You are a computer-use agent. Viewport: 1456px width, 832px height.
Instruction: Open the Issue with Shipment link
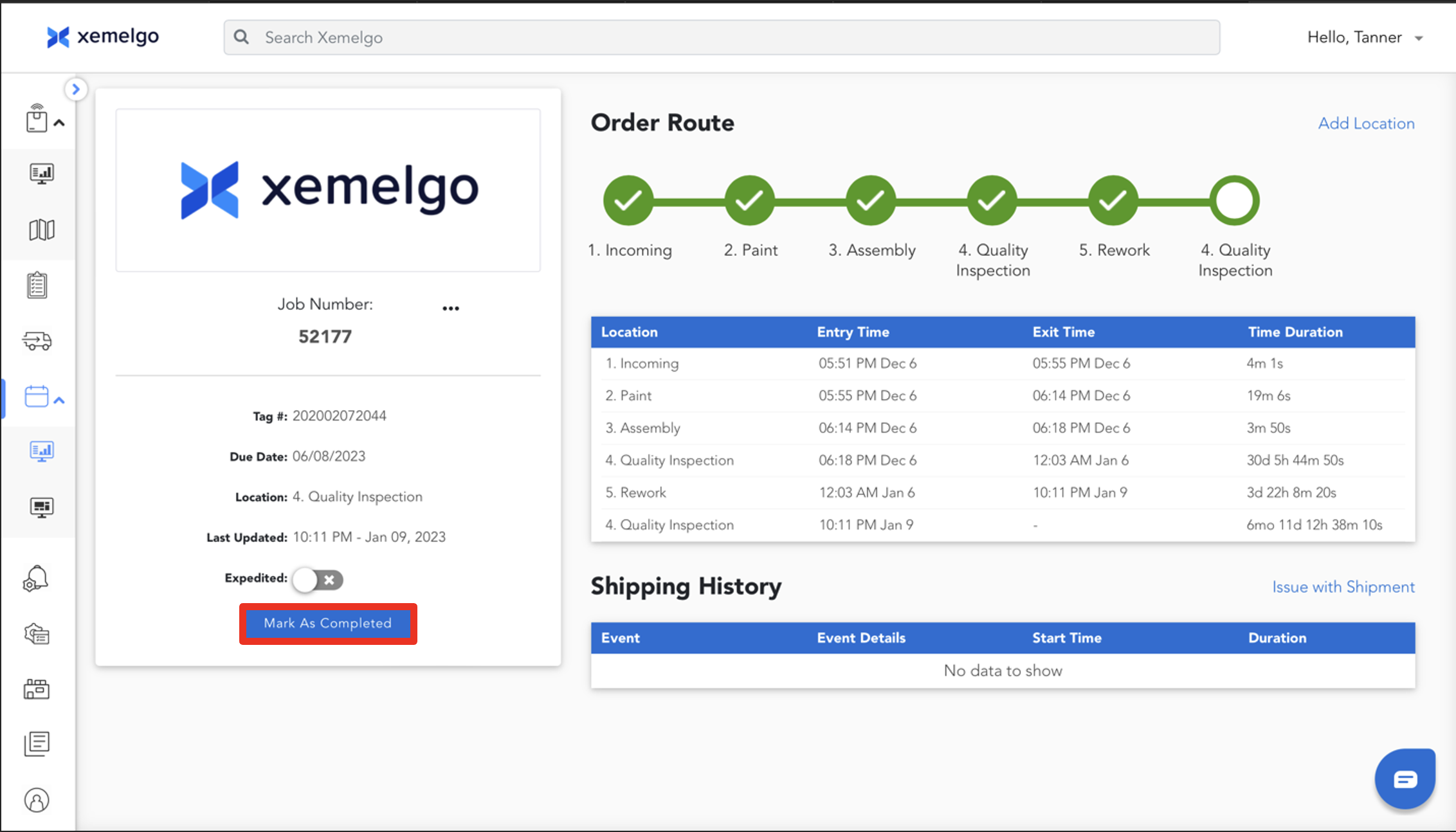click(1343, 587)
